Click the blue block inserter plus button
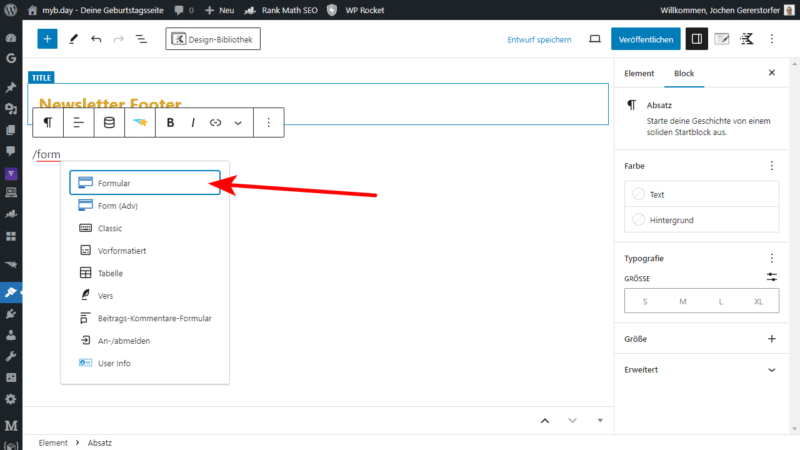800x450 pixels. (x=47, y=39)
